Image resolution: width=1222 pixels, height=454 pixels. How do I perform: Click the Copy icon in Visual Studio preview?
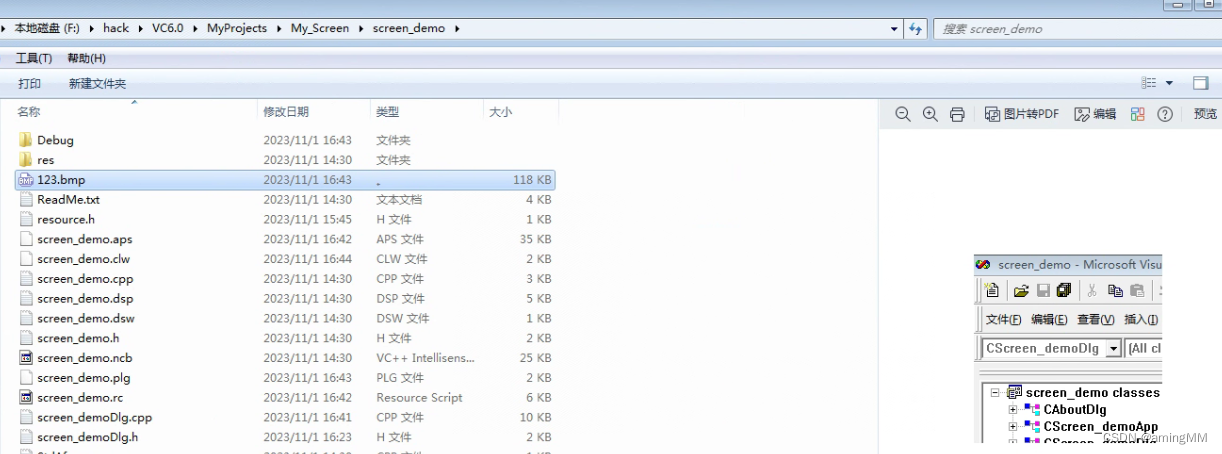[1115, 291]
